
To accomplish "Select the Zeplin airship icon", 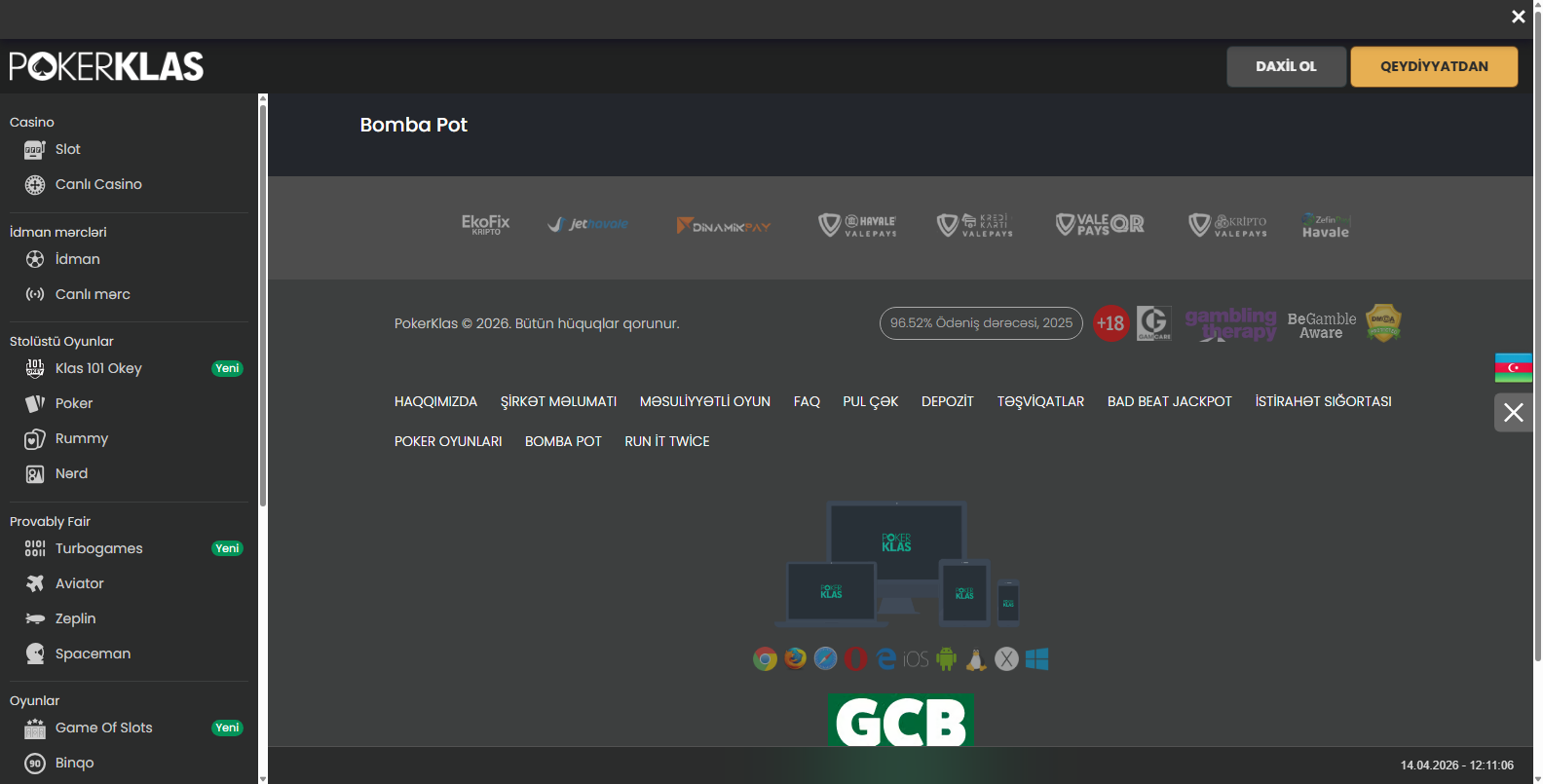I will [35, 618].
